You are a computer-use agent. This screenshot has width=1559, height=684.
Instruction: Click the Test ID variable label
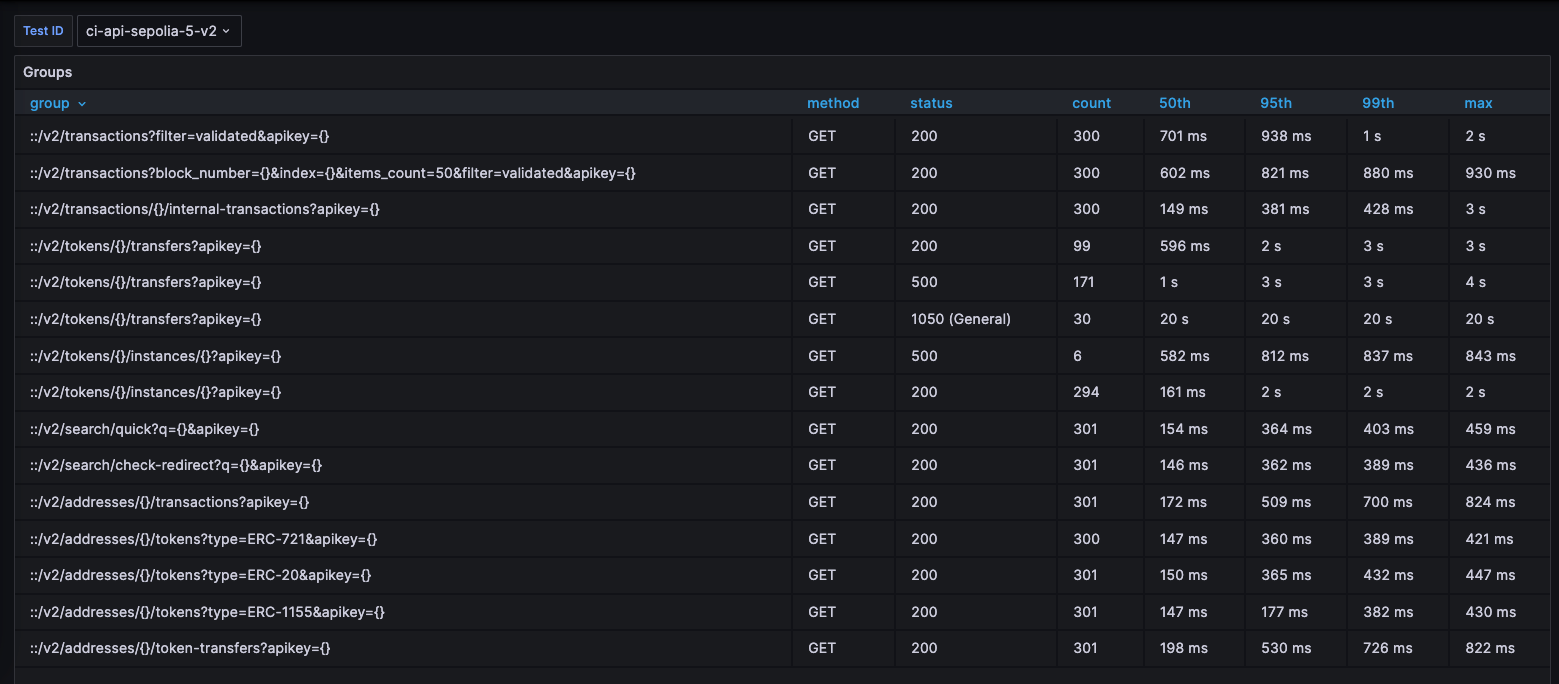pyautogui.click(x=43, y=31)
